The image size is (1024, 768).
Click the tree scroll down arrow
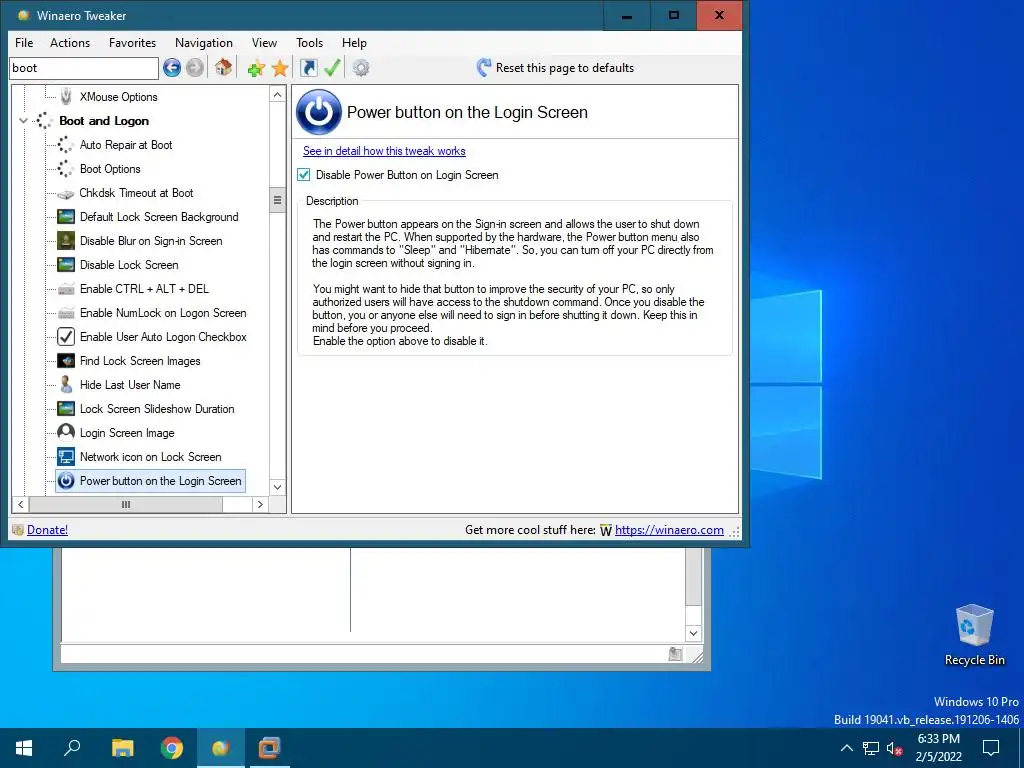[x=278, y=487]
